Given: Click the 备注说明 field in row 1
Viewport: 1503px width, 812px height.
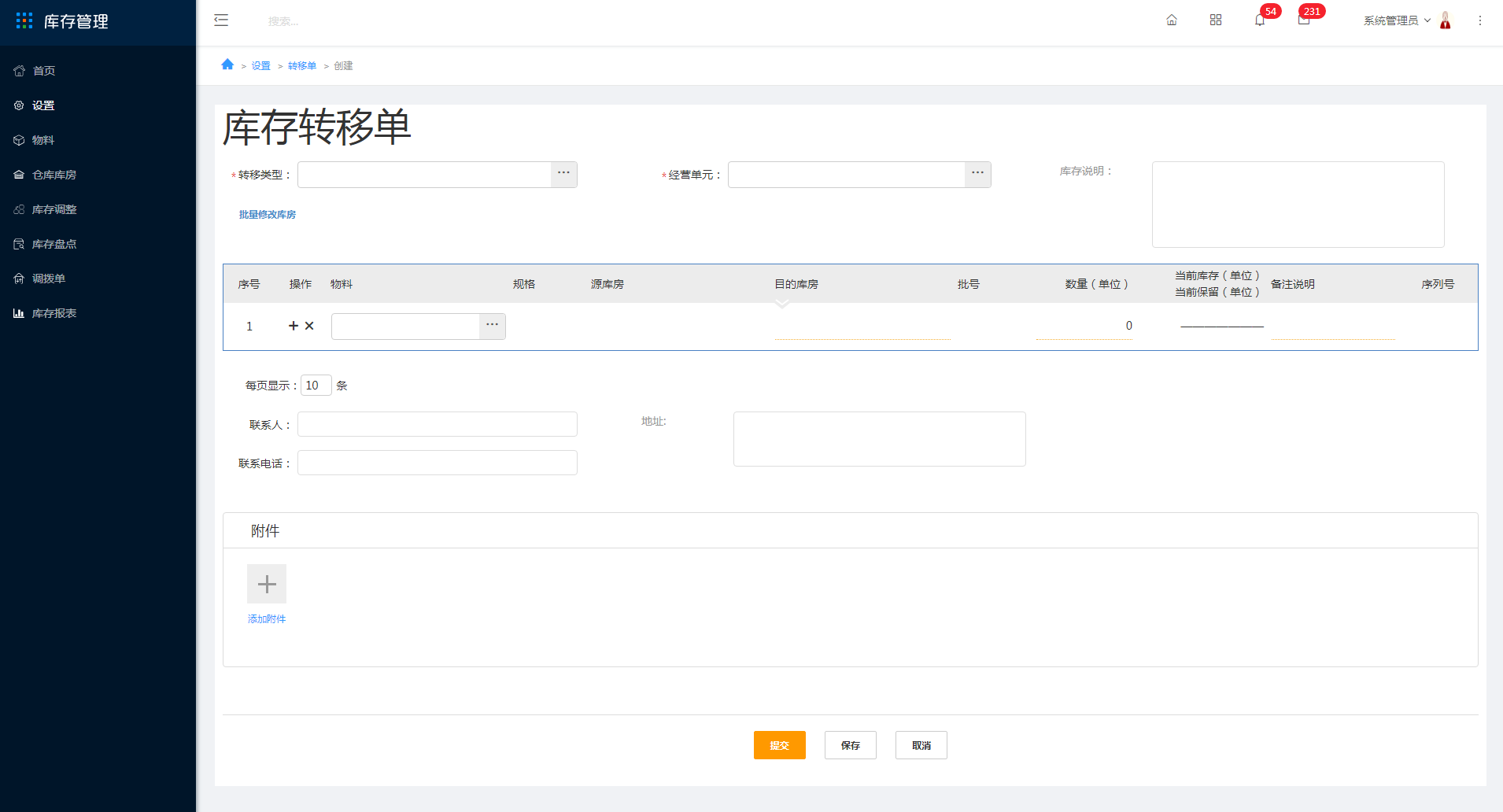Looking at the screenshot, I should pyautogui.click(x=1332, y=326).
